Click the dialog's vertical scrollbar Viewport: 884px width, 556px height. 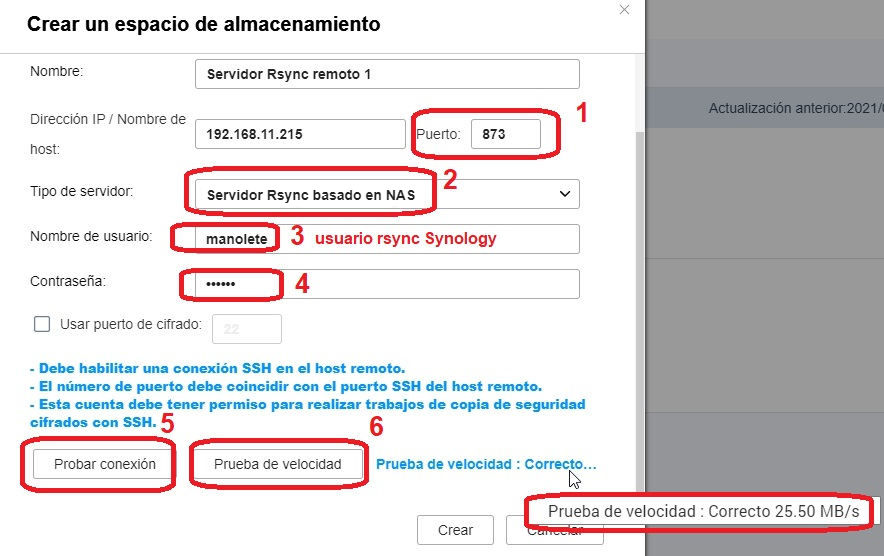click(x=639, y=250)
